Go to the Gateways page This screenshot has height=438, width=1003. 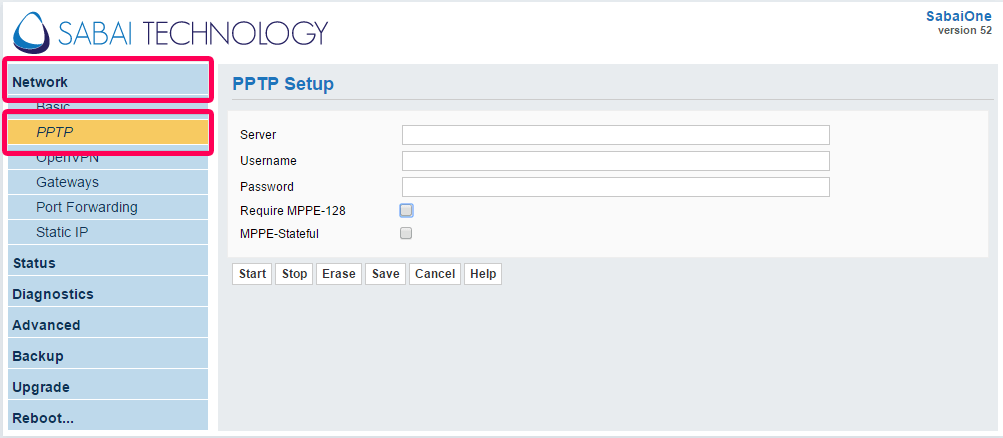coord(108,182)
